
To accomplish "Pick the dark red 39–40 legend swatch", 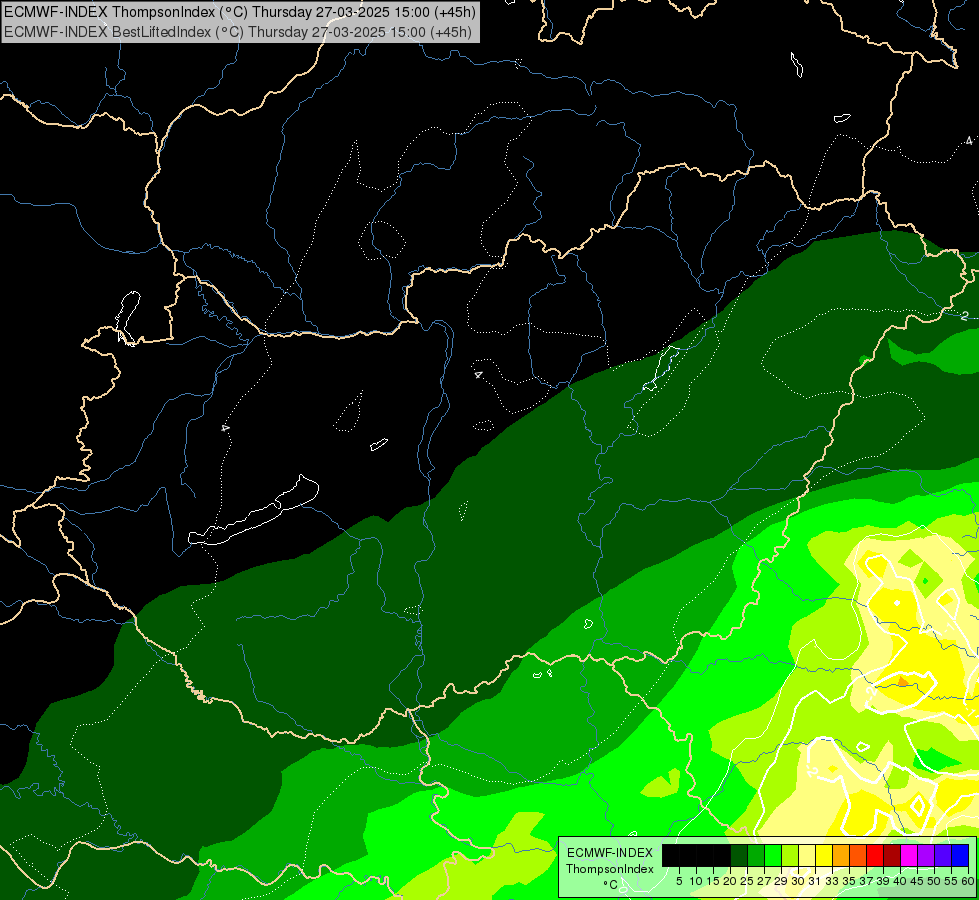I will (892, 855).
